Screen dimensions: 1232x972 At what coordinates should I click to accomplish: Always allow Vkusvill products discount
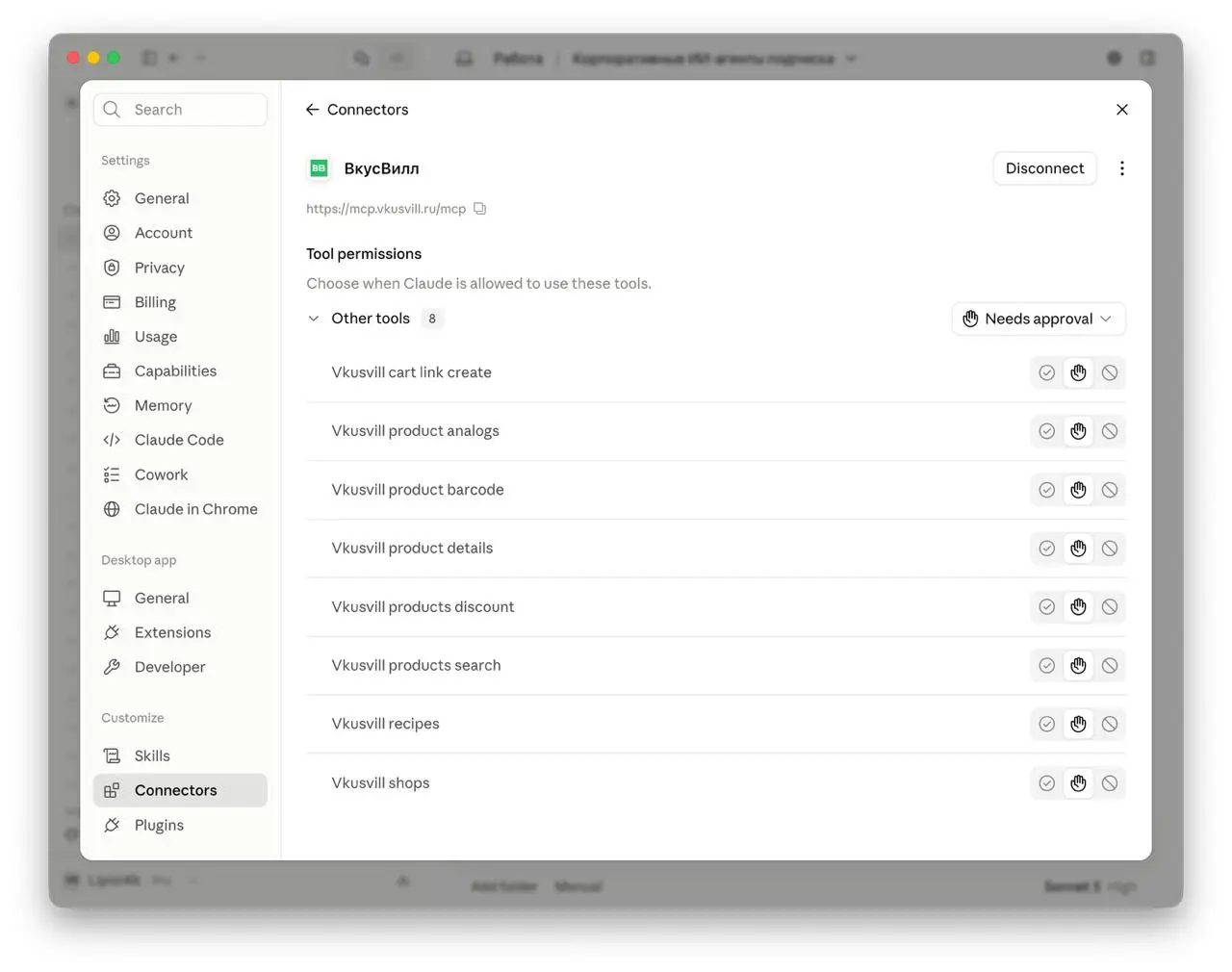[1046, 607]
